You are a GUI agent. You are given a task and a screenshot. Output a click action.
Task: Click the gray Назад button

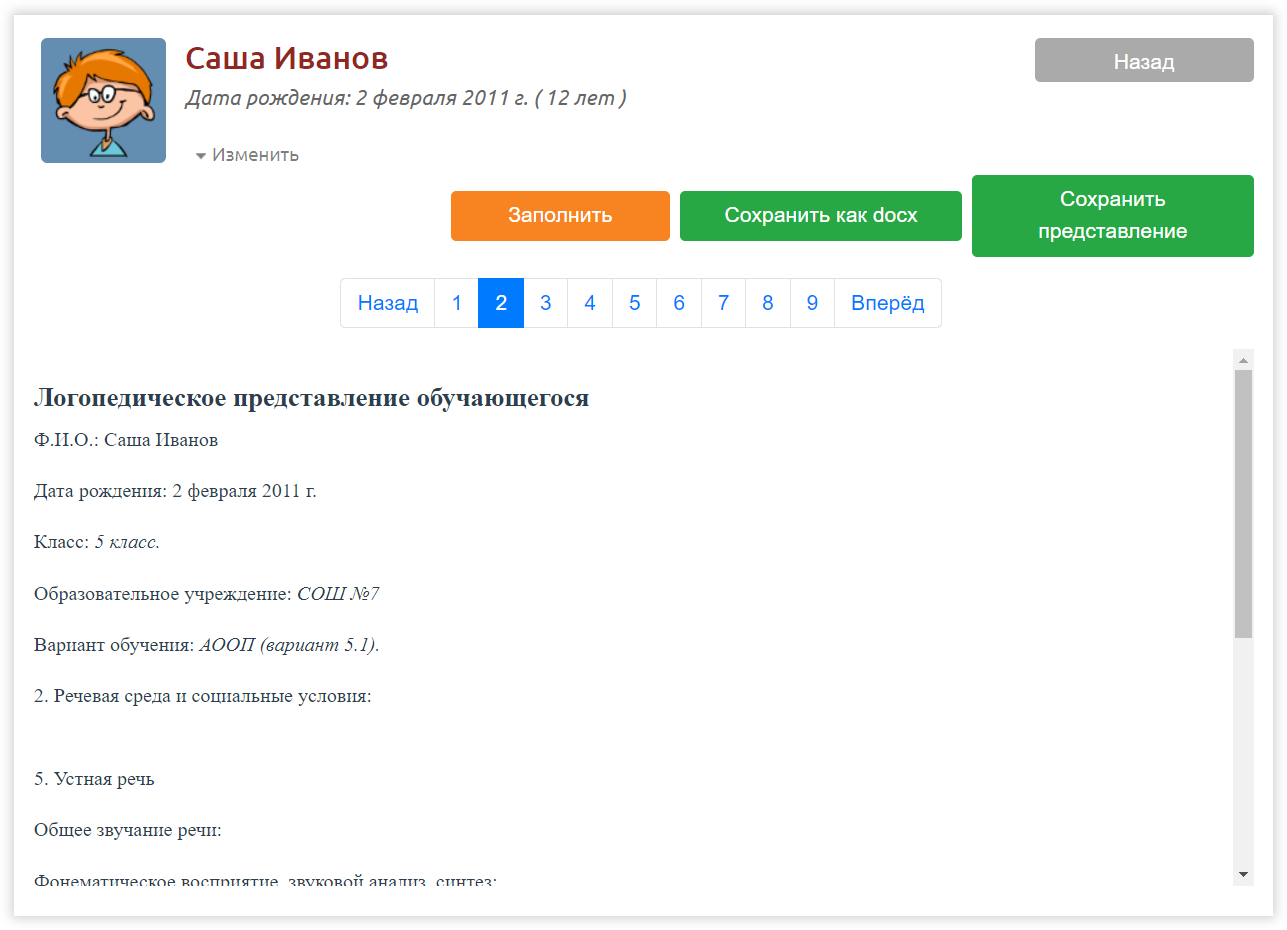pos(1143,61)
